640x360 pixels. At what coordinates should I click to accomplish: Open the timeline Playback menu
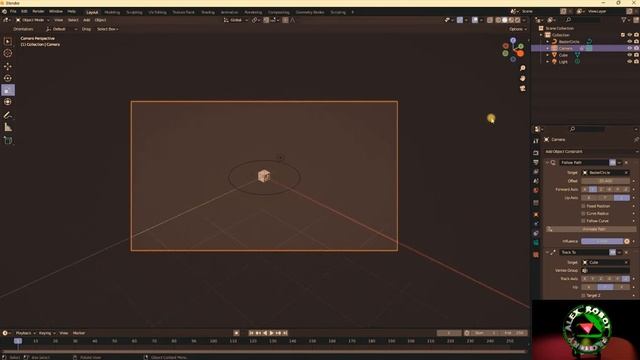coord(25,333)
